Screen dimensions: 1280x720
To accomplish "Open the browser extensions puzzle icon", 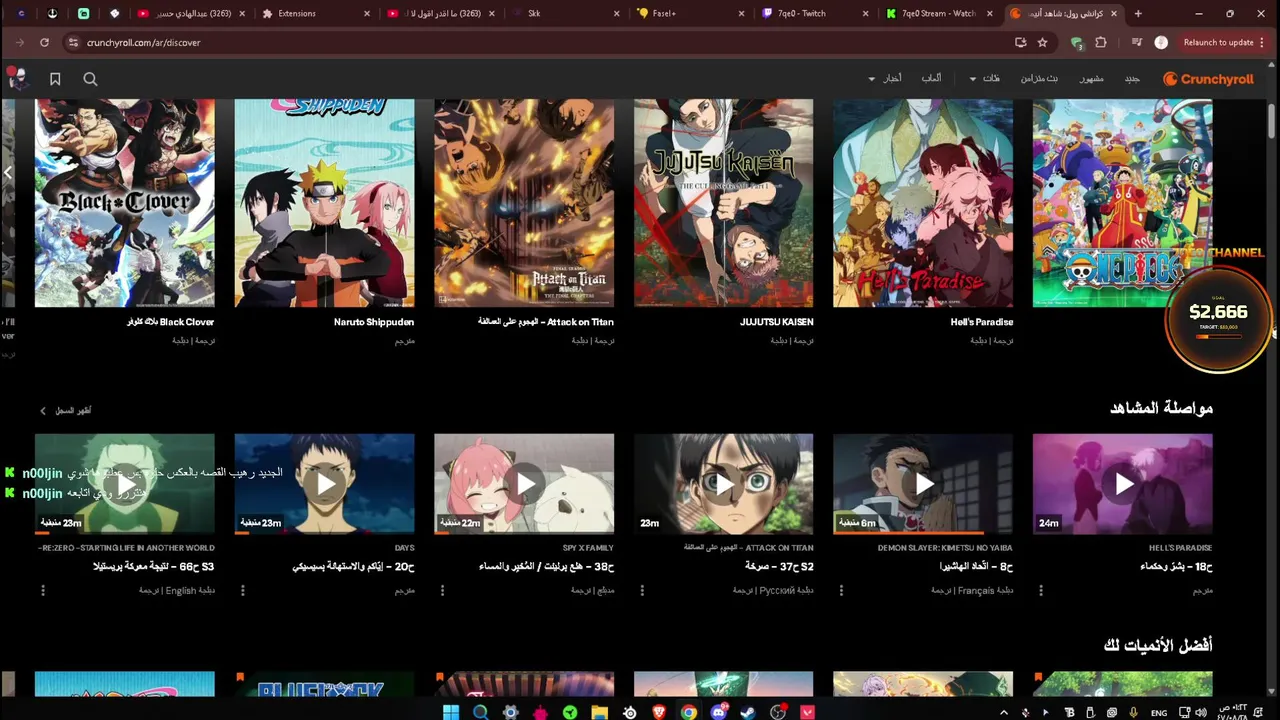I will (x=1101, y=42).
